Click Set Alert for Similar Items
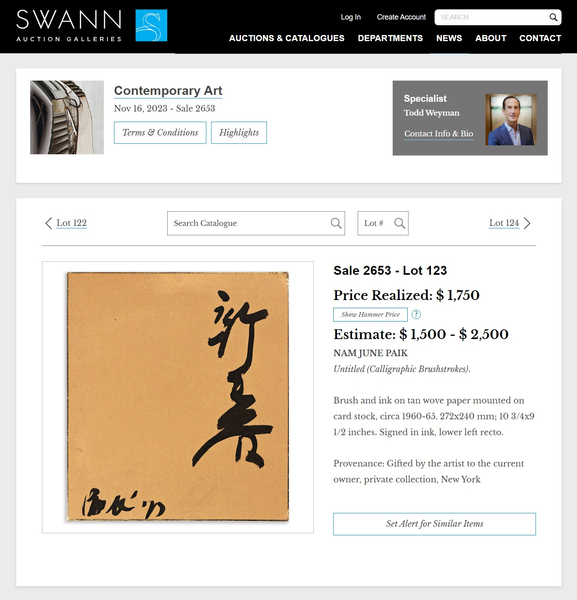This screenshot has width=577, height=600. pyautogui.click(x=434, y=524)
